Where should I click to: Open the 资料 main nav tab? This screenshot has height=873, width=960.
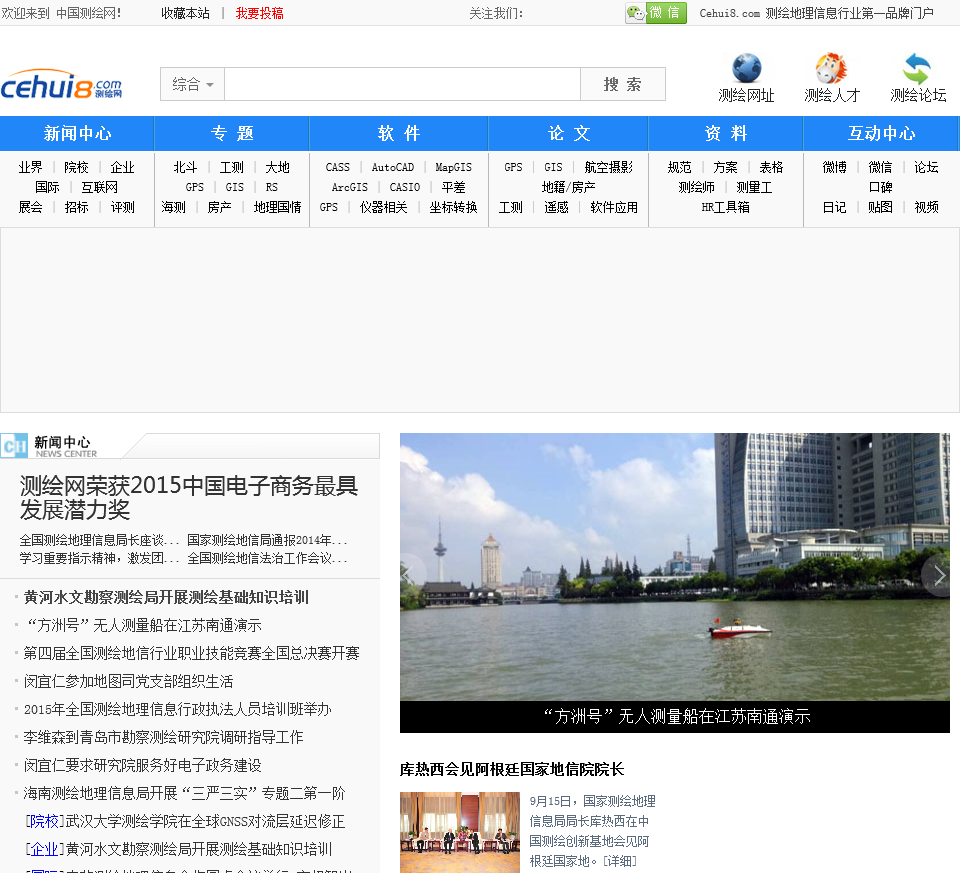tap(726, 133)
